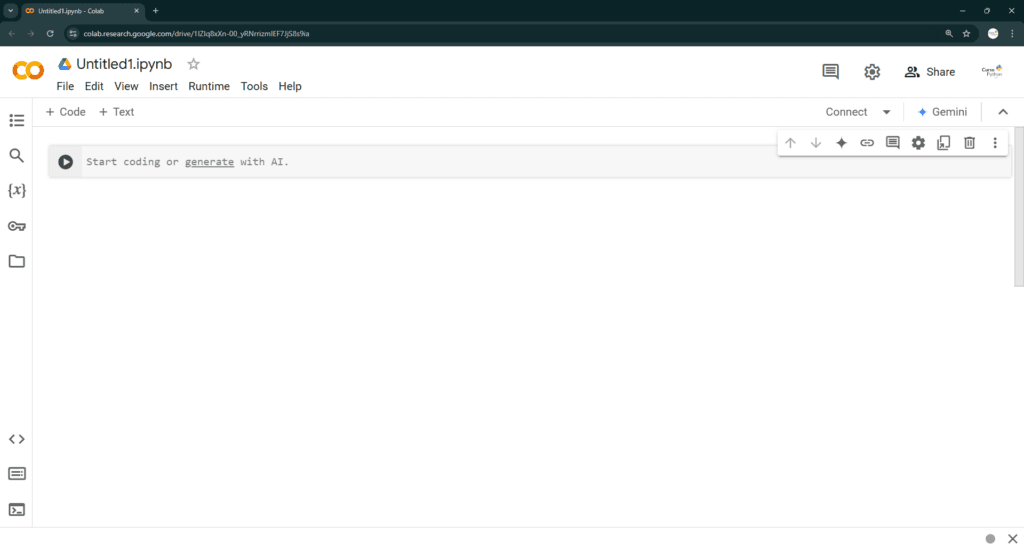Viewport: 1024px width, 550px height.
Task: Run the empty code cell
Action: (x=66, y=162)
